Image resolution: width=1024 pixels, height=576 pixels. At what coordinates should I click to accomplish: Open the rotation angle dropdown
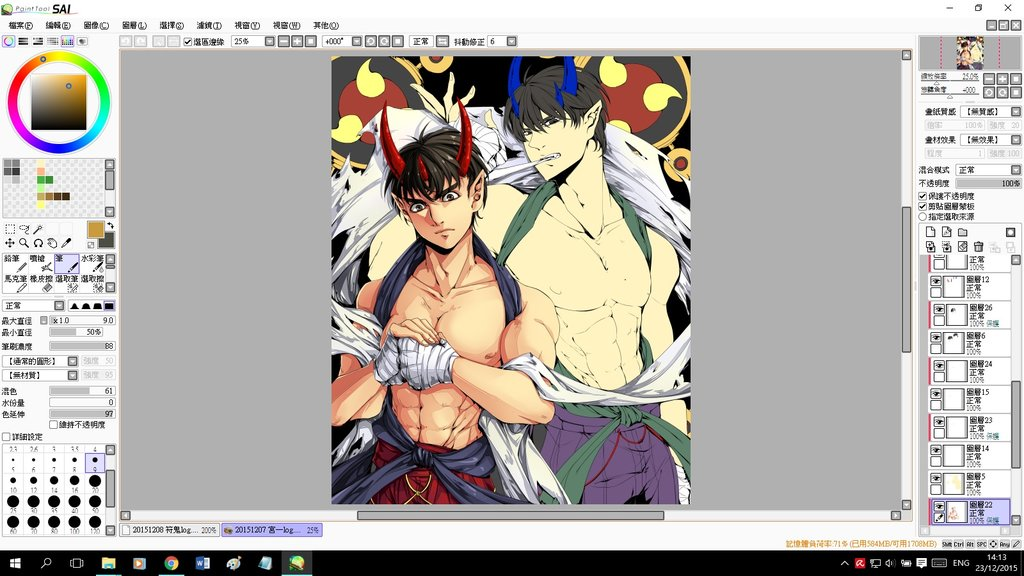tap(357, 41)
